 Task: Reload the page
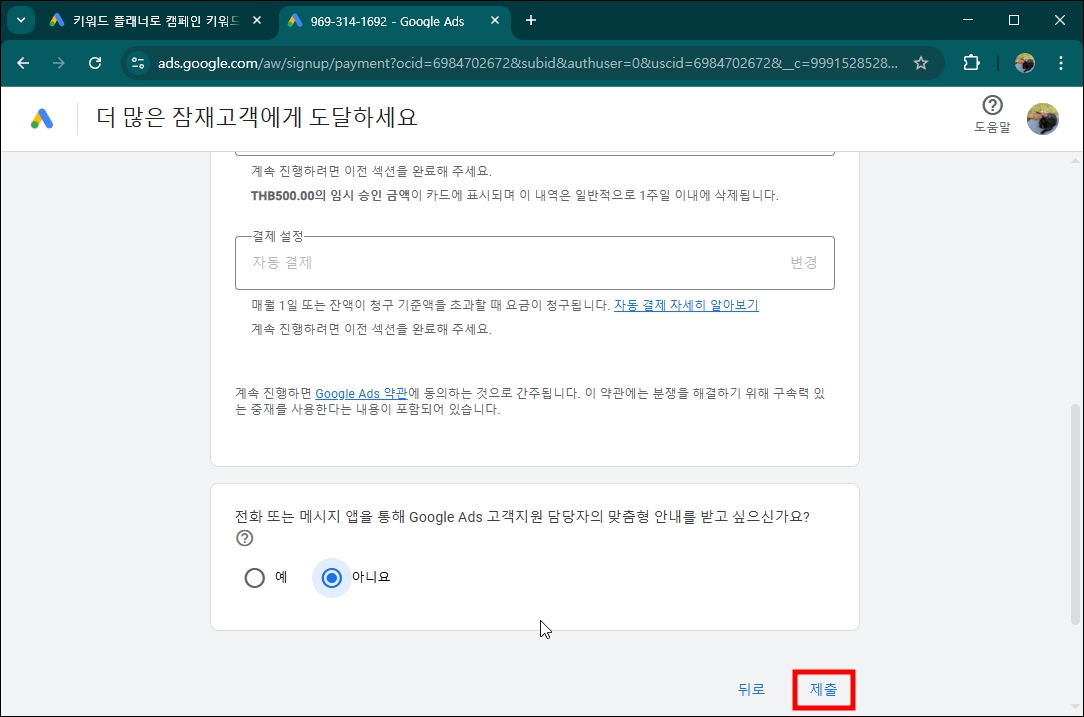pos(95,62)
